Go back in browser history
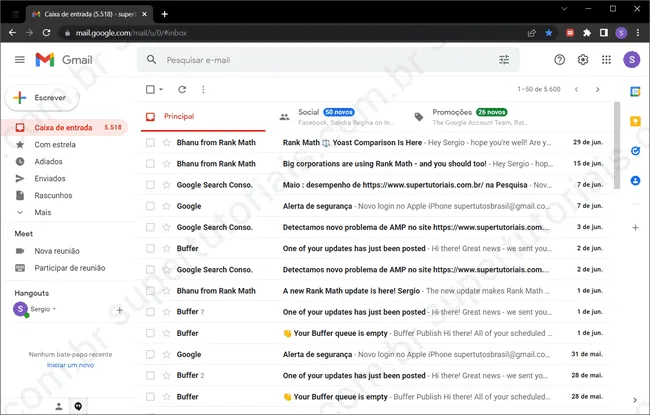The image size is (650, 415). coord(12,33)
